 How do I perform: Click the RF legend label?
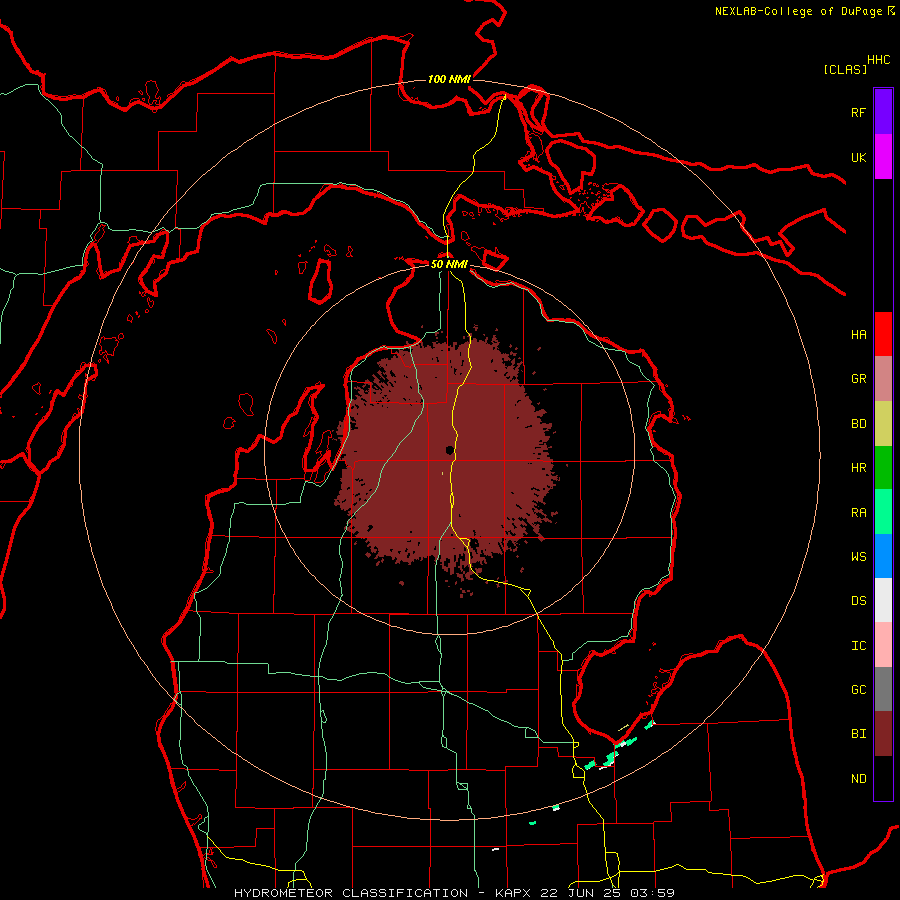[858, 112]
